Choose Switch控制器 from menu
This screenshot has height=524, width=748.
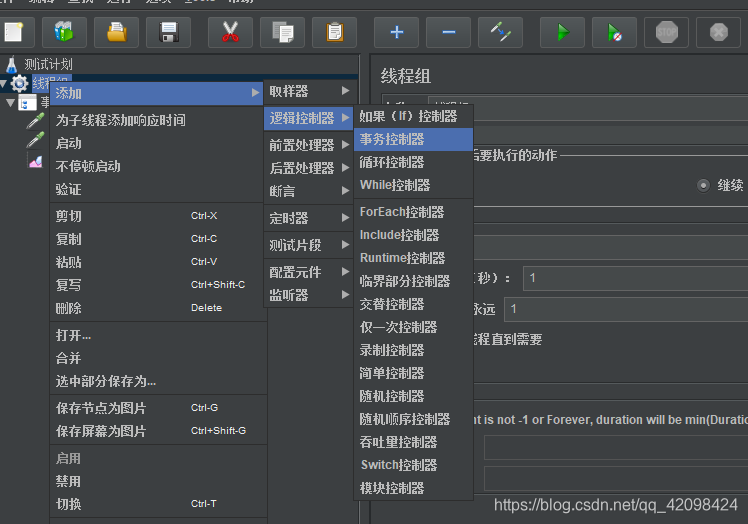coord(413,465)
